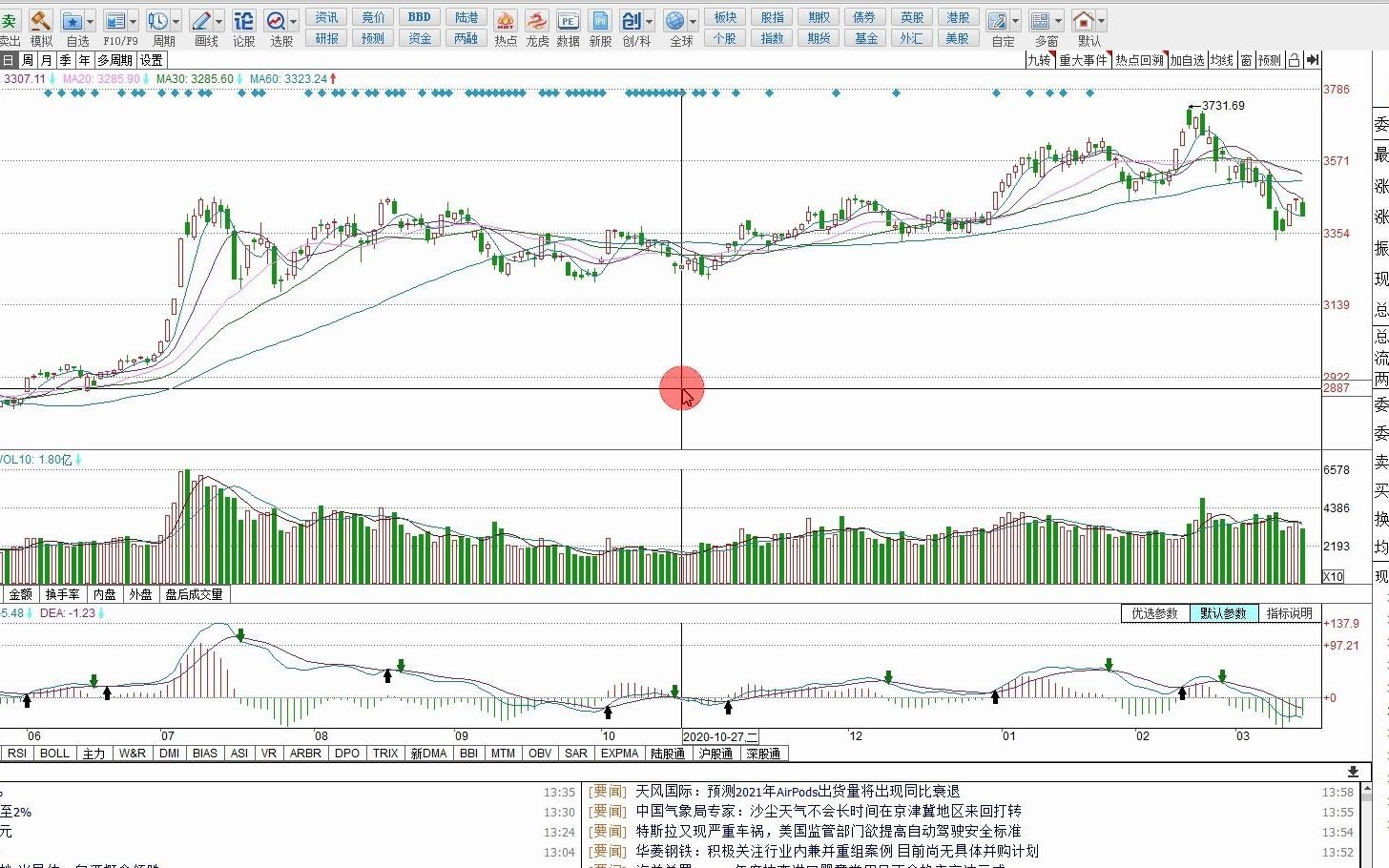
Task: Toggle the 预测 forecast overlay above chart
Action: (x=1270, y=60)
